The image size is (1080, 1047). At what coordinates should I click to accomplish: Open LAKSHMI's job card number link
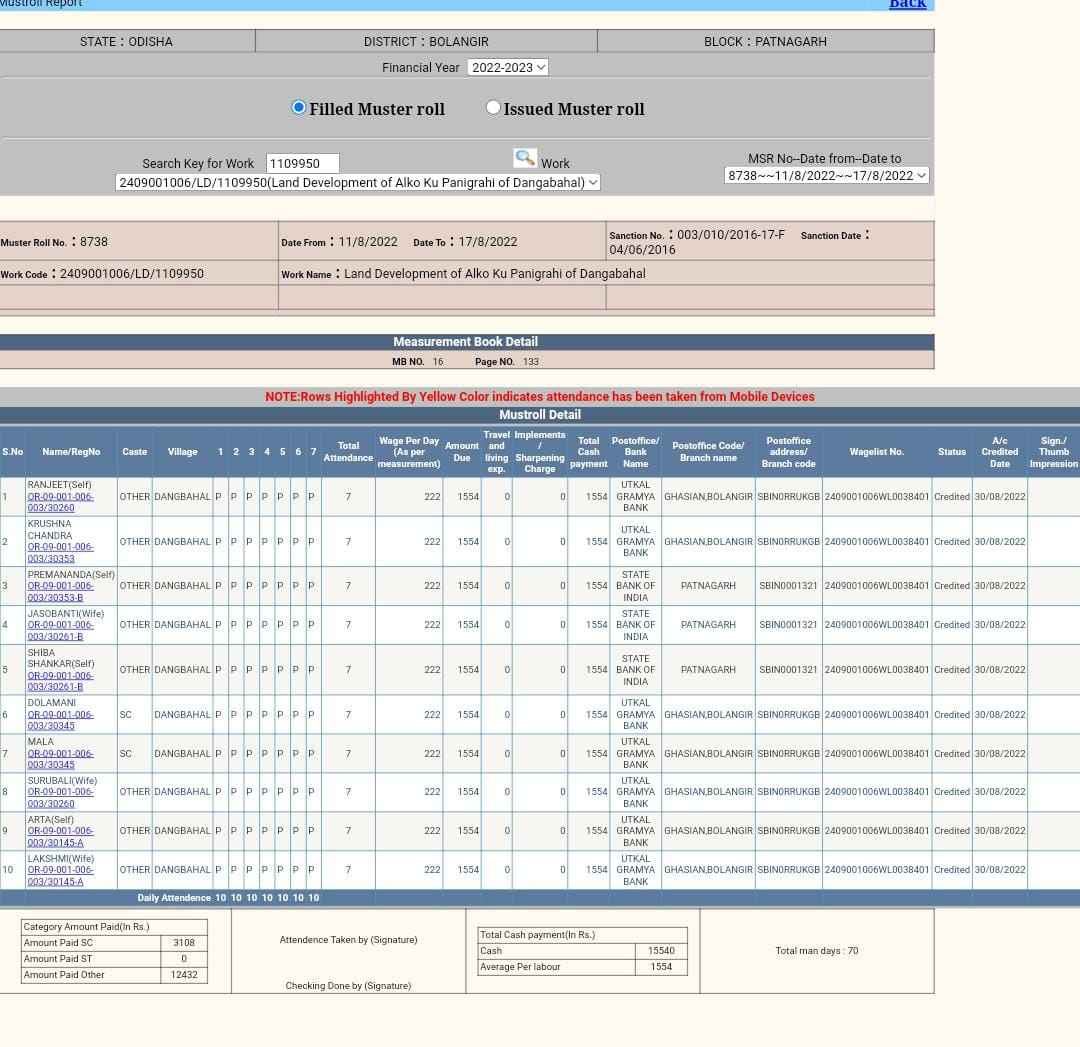[61, 876]
